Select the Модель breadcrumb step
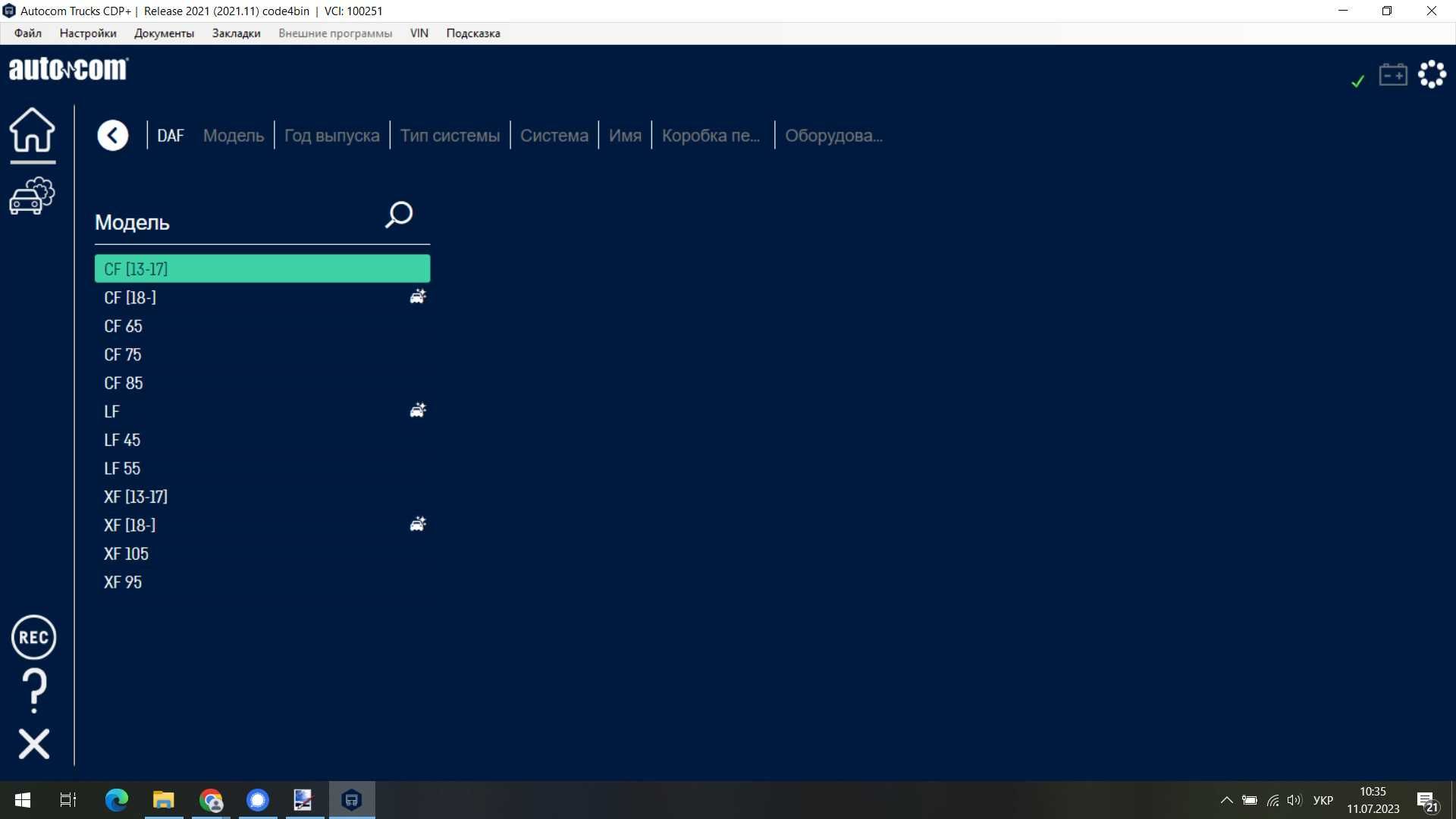This screenshot has width=1456, height=819. [234, 136]
